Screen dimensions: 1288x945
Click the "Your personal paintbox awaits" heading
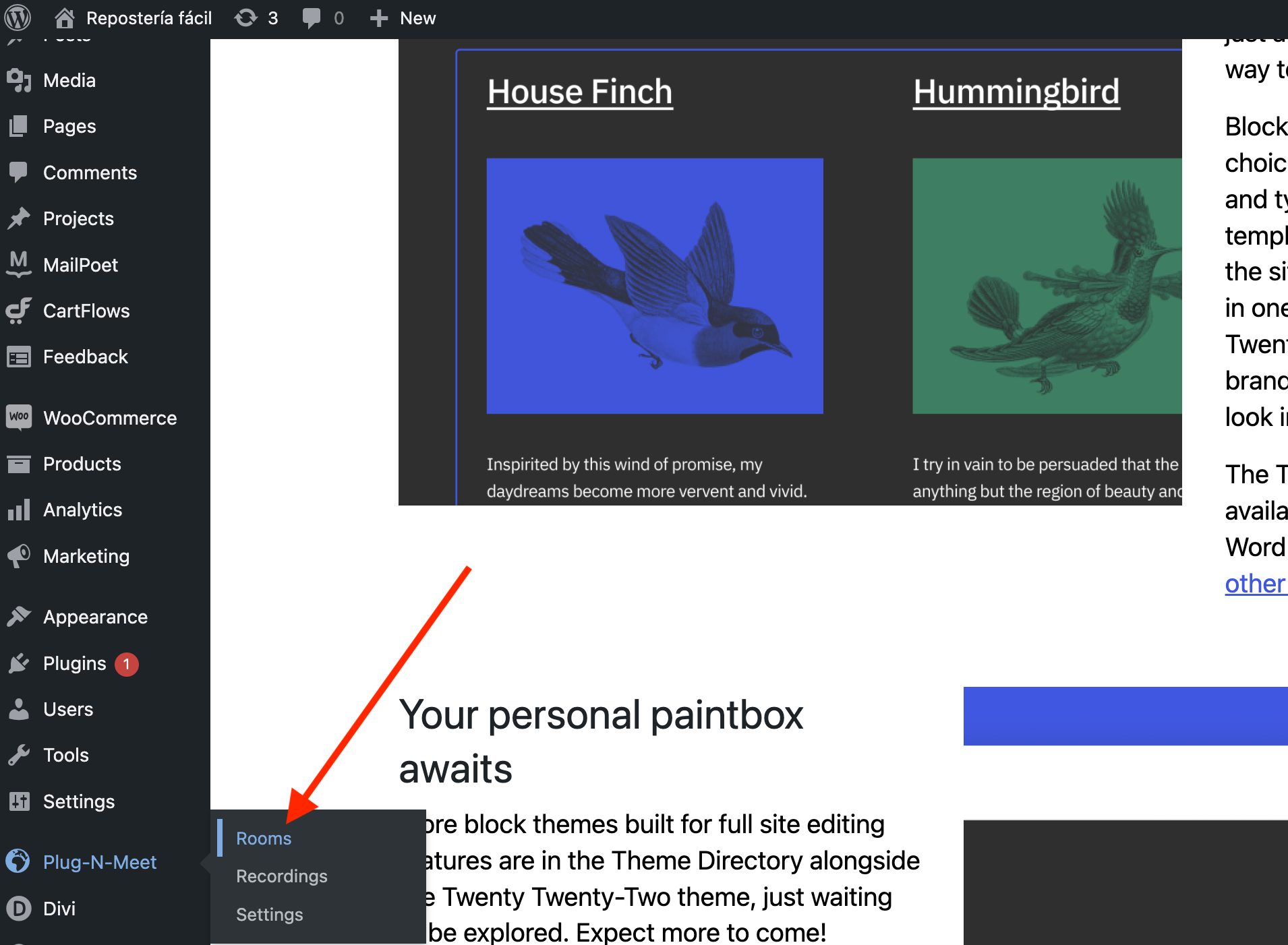click(601, 741)
